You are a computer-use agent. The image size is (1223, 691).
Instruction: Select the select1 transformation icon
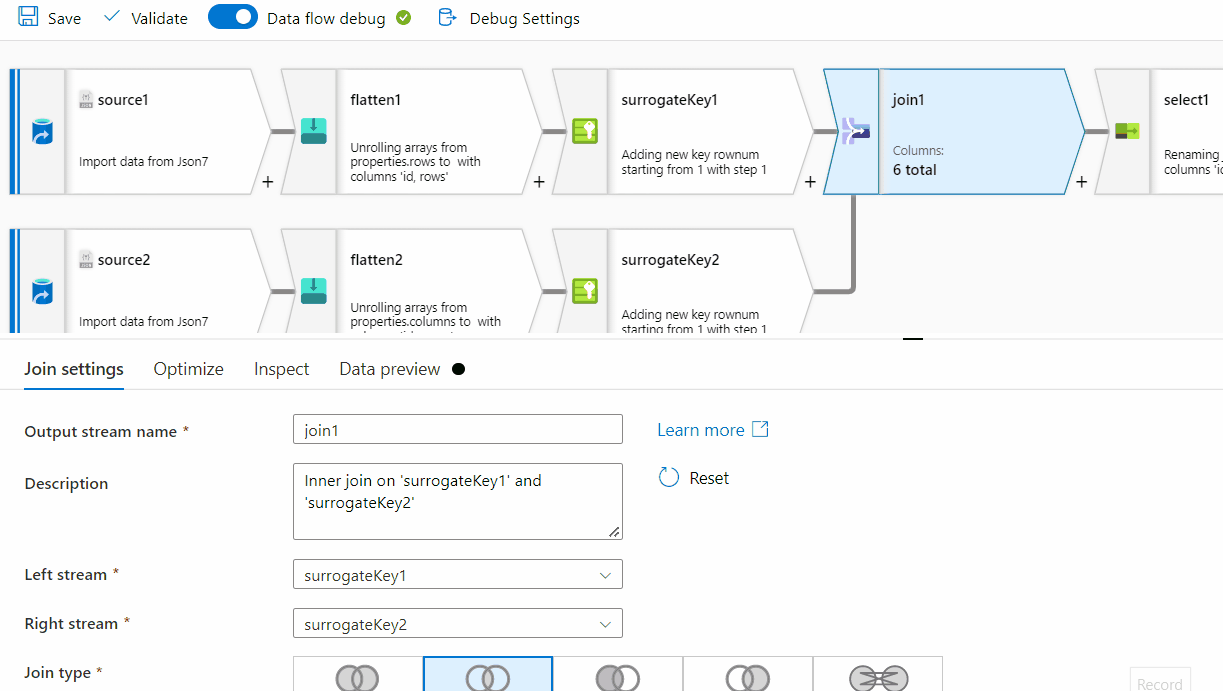click(x=1127, y=131)
